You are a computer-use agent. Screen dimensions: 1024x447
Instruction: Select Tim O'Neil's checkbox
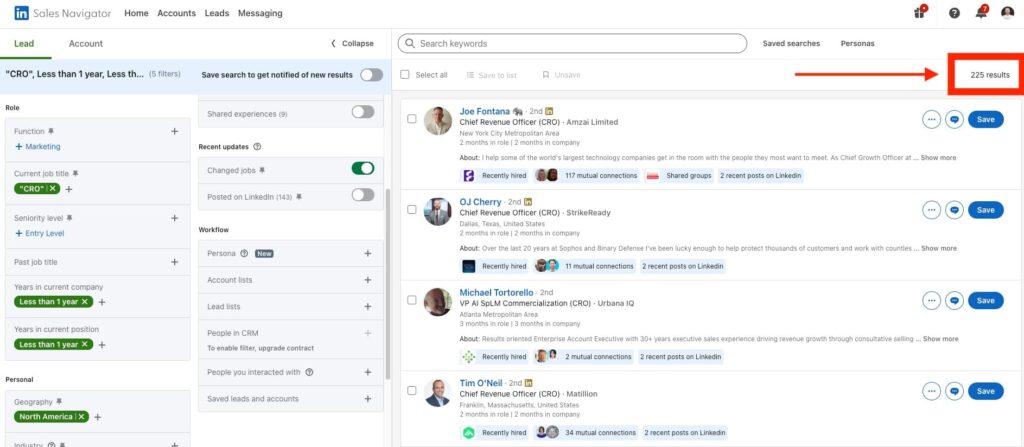(x=411, y=390)
